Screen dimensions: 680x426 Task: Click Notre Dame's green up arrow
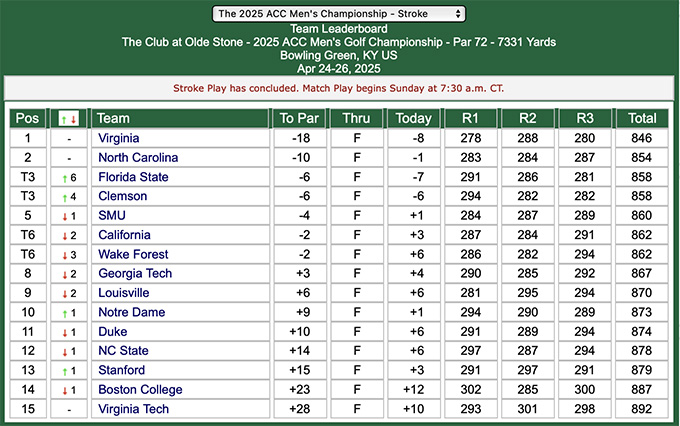click(65, 313)
